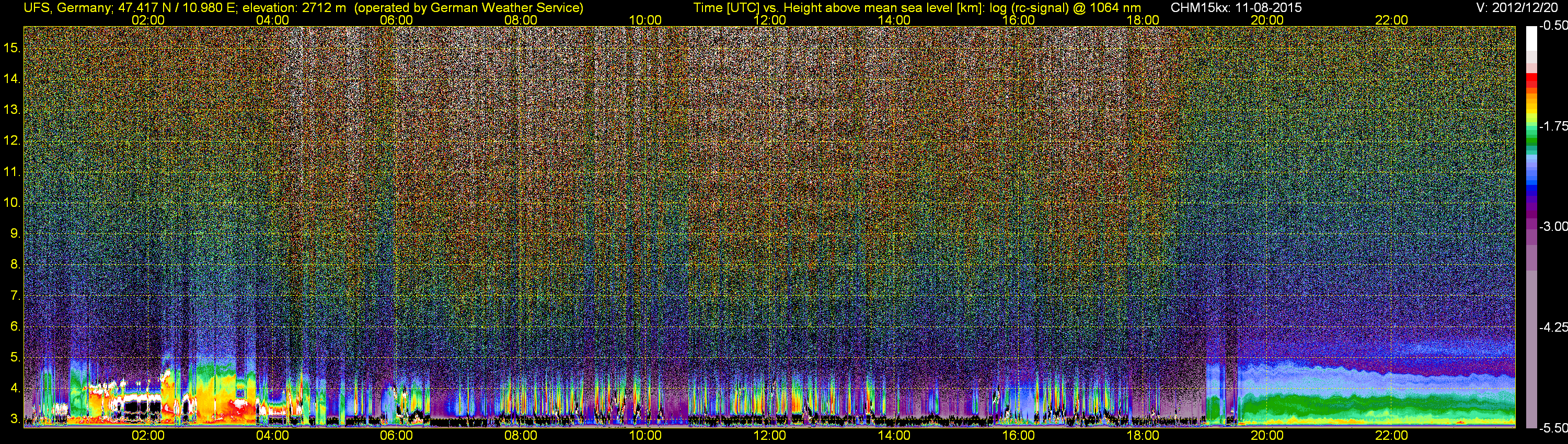Click the '13.' height label on the left axis
The image size is (1568, 444).
pyautogui.click(x=12, y=110)
